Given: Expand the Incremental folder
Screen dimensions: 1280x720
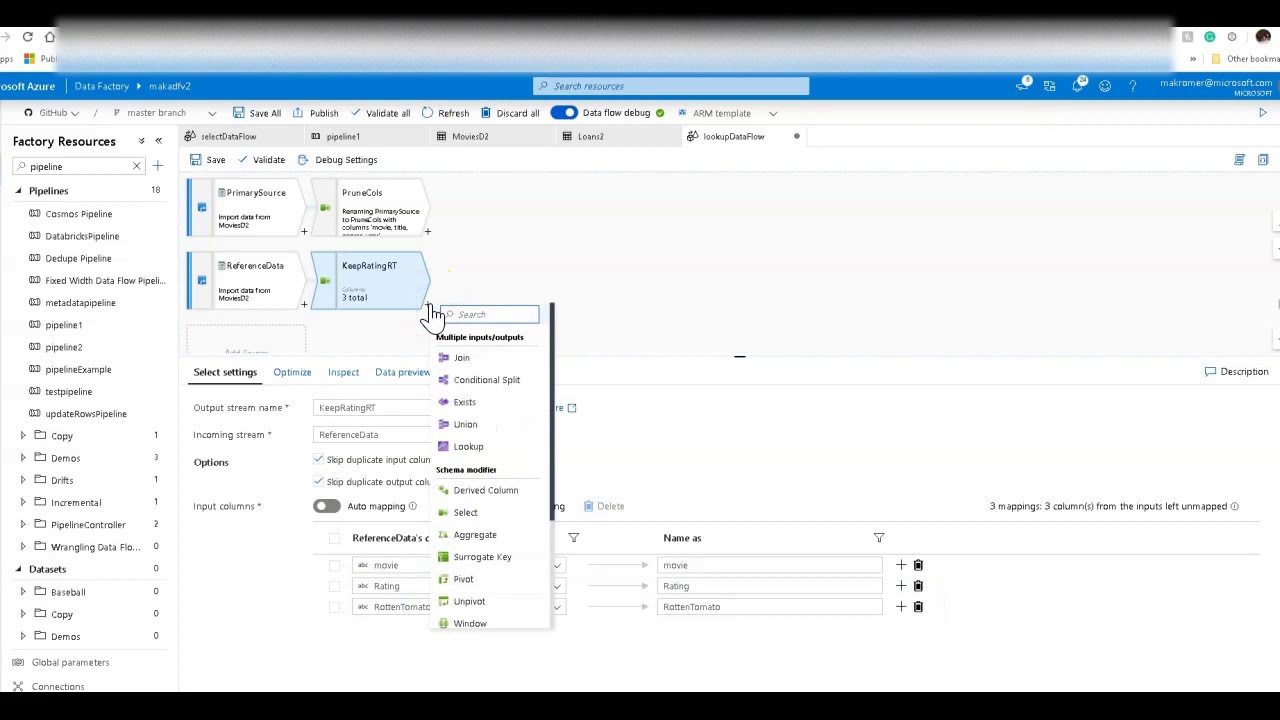Looking at the screenshot, I should click(x=23, y=502).
